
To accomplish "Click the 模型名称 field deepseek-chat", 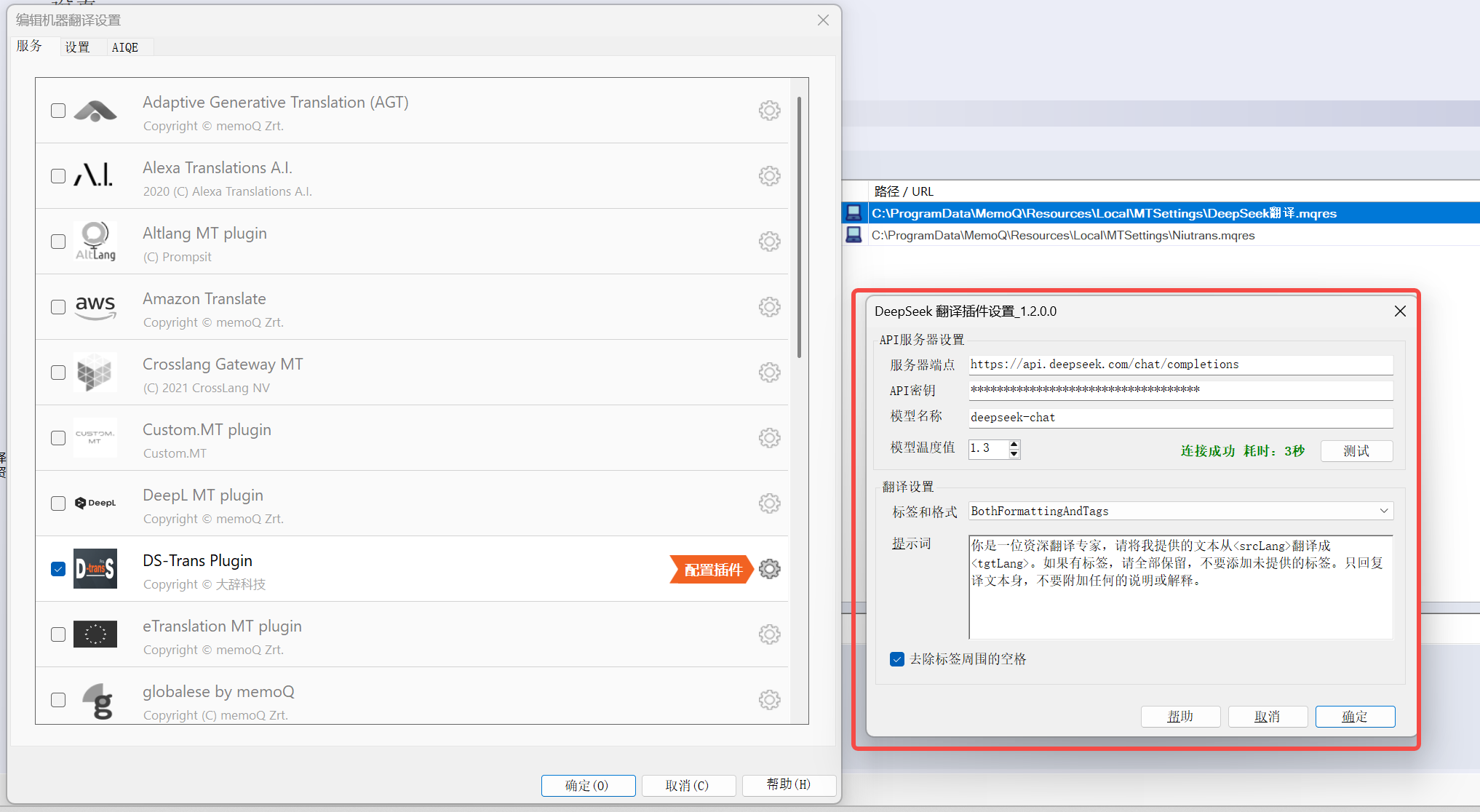I will (1180, 418).
